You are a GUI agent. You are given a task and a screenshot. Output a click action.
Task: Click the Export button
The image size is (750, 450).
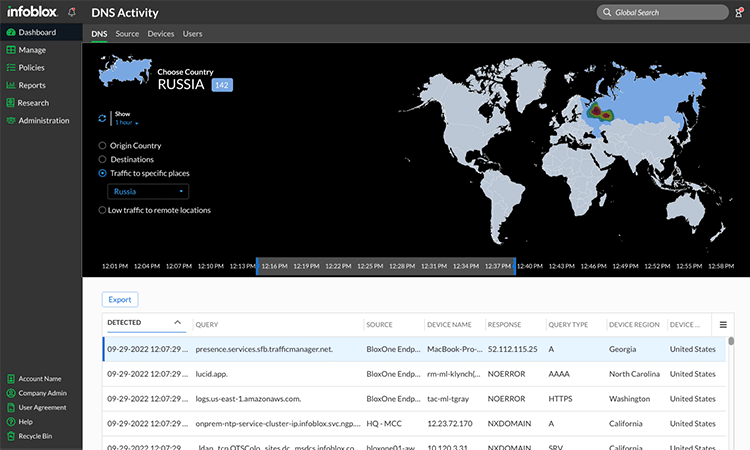tap(120, 299)
